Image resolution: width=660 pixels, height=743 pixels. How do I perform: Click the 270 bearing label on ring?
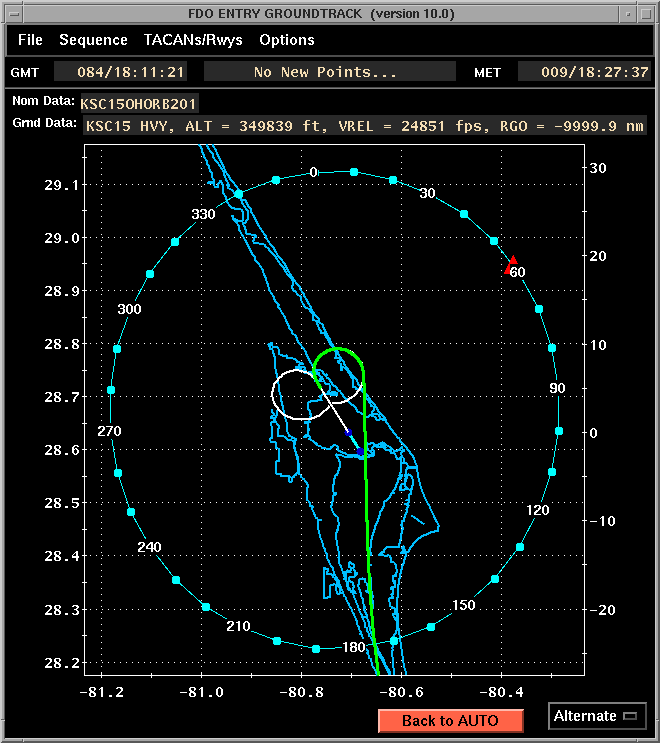pyautogui.click(x=109, y=431)
